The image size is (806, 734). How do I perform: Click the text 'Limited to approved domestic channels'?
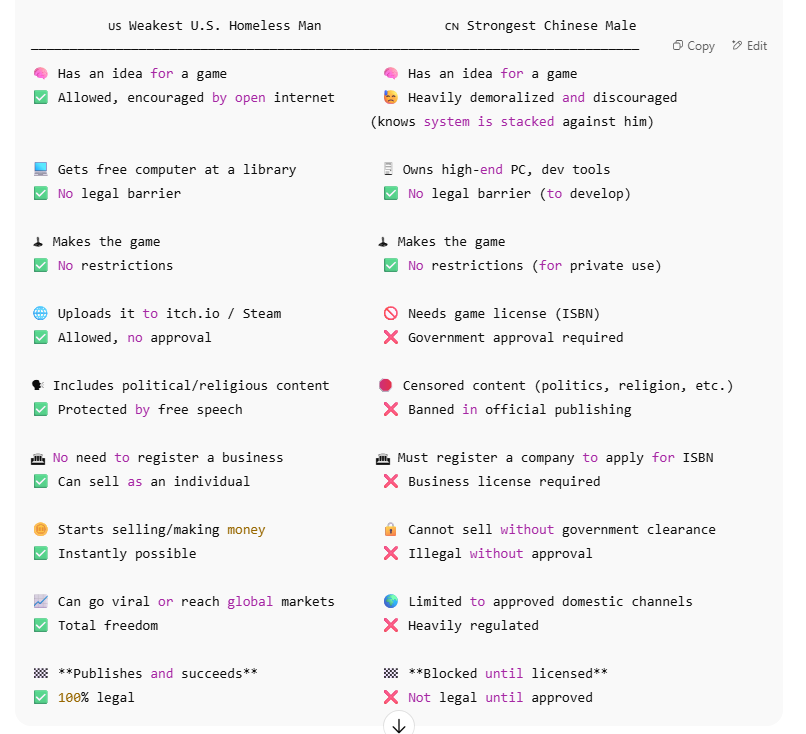(550, 601)
